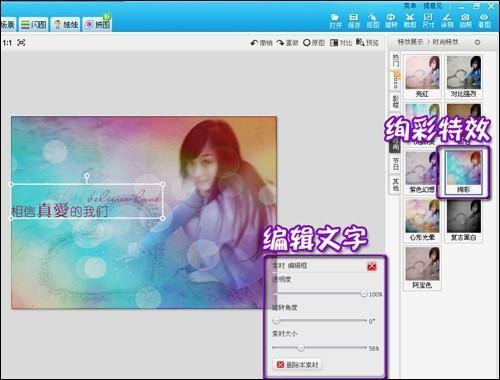Click the rotate handle above the text box
Image resolution: width=500 pixels, height=380 pixels.
87,175
